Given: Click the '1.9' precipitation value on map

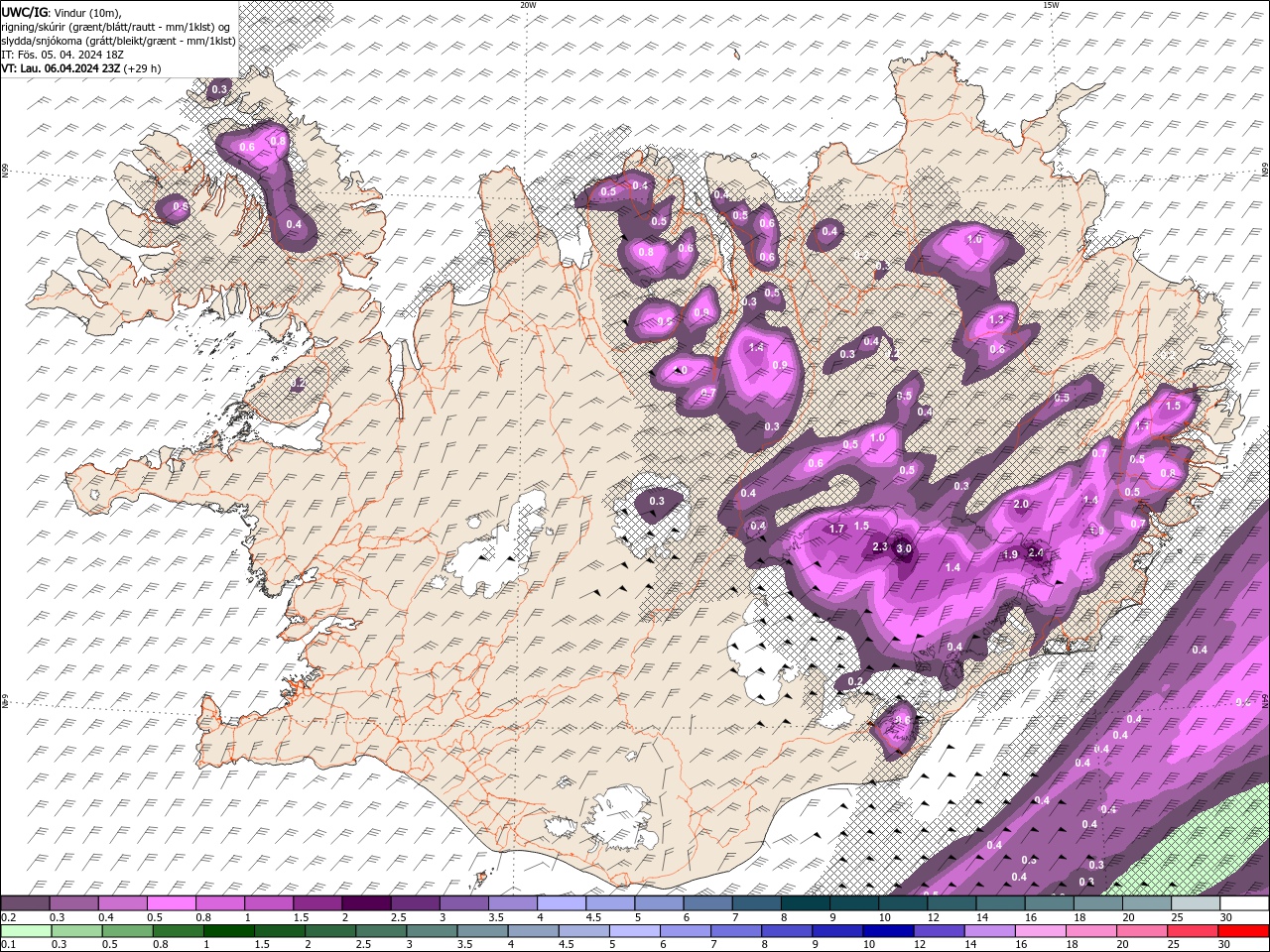Looking at the screenshot, I should click(1011, 554).
